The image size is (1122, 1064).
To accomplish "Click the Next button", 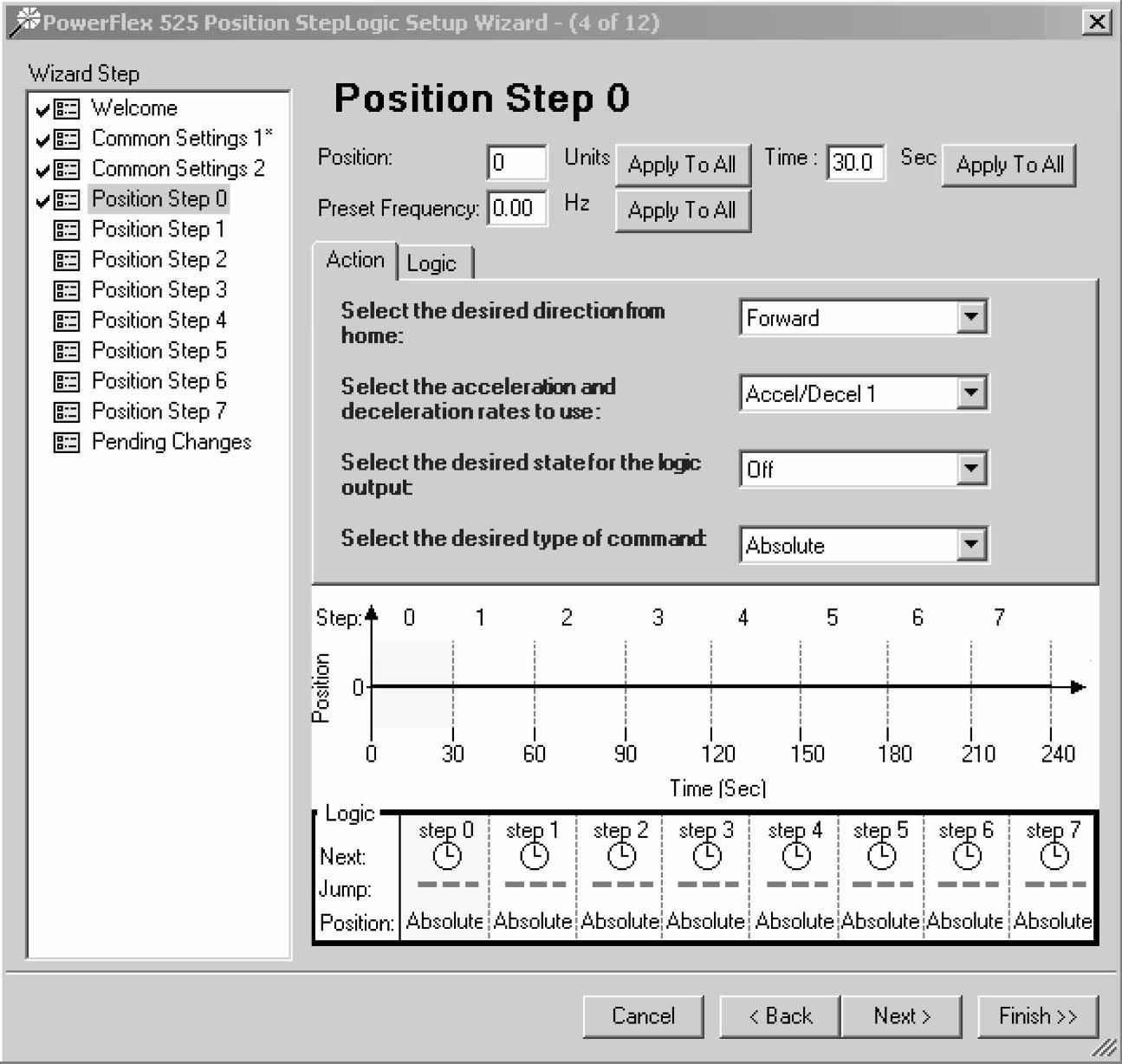I will [902, 1015].
